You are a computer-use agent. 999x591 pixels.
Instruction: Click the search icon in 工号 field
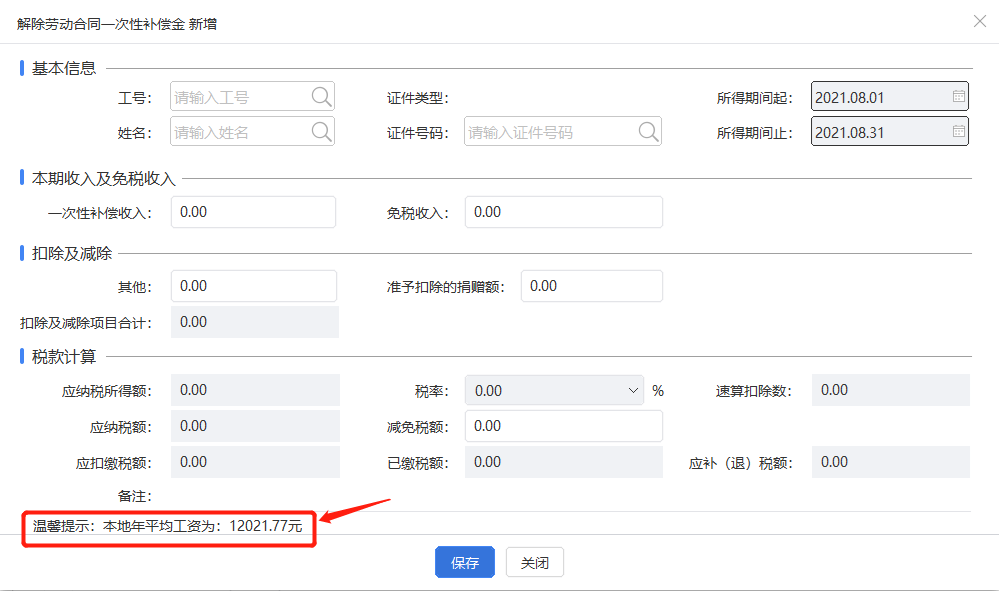point(321,97)
